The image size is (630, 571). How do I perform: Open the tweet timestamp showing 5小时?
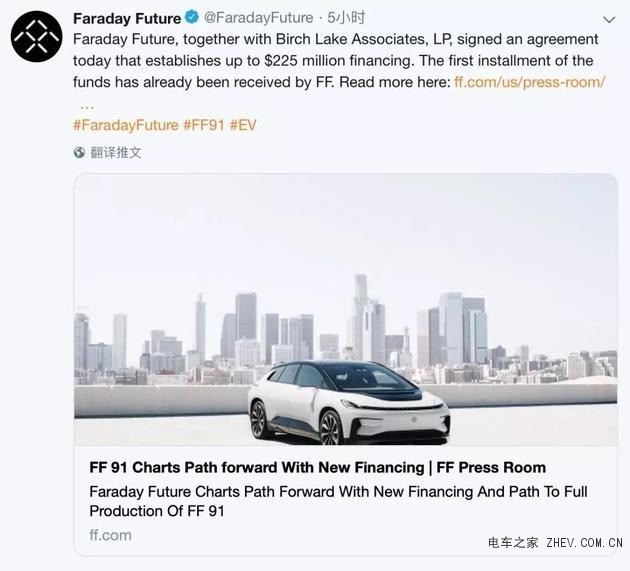(x=346, y=18)
